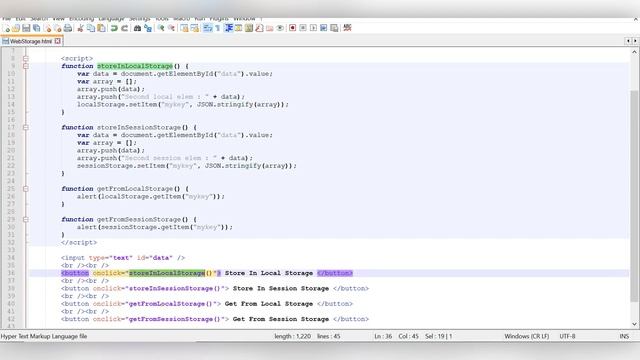
Task: Click the Playback macro icon
Action: (313, 28)
